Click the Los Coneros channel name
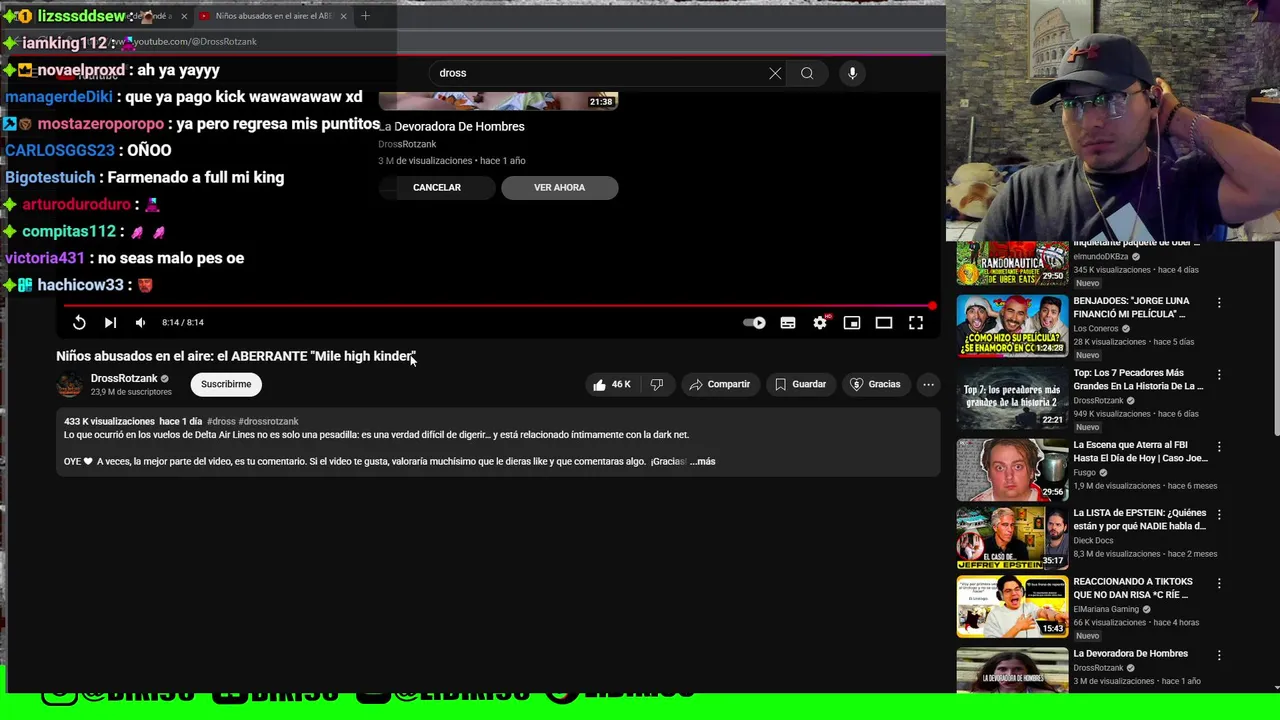The height and width of the screenshot is (720, 1280). (1096, 329)
